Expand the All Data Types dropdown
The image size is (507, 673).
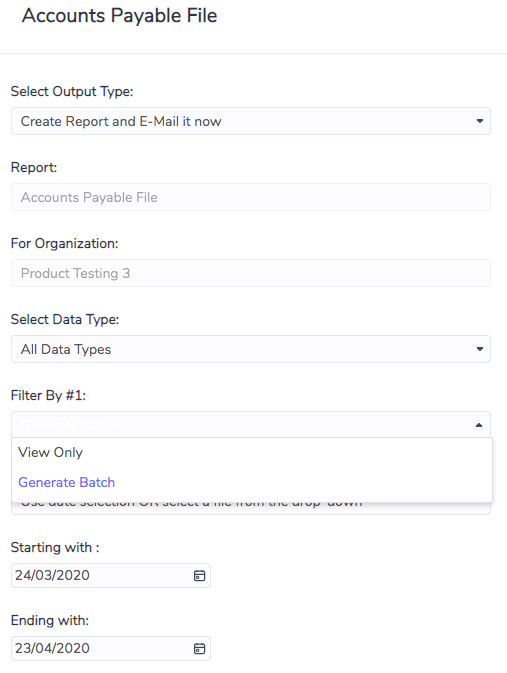251,349
